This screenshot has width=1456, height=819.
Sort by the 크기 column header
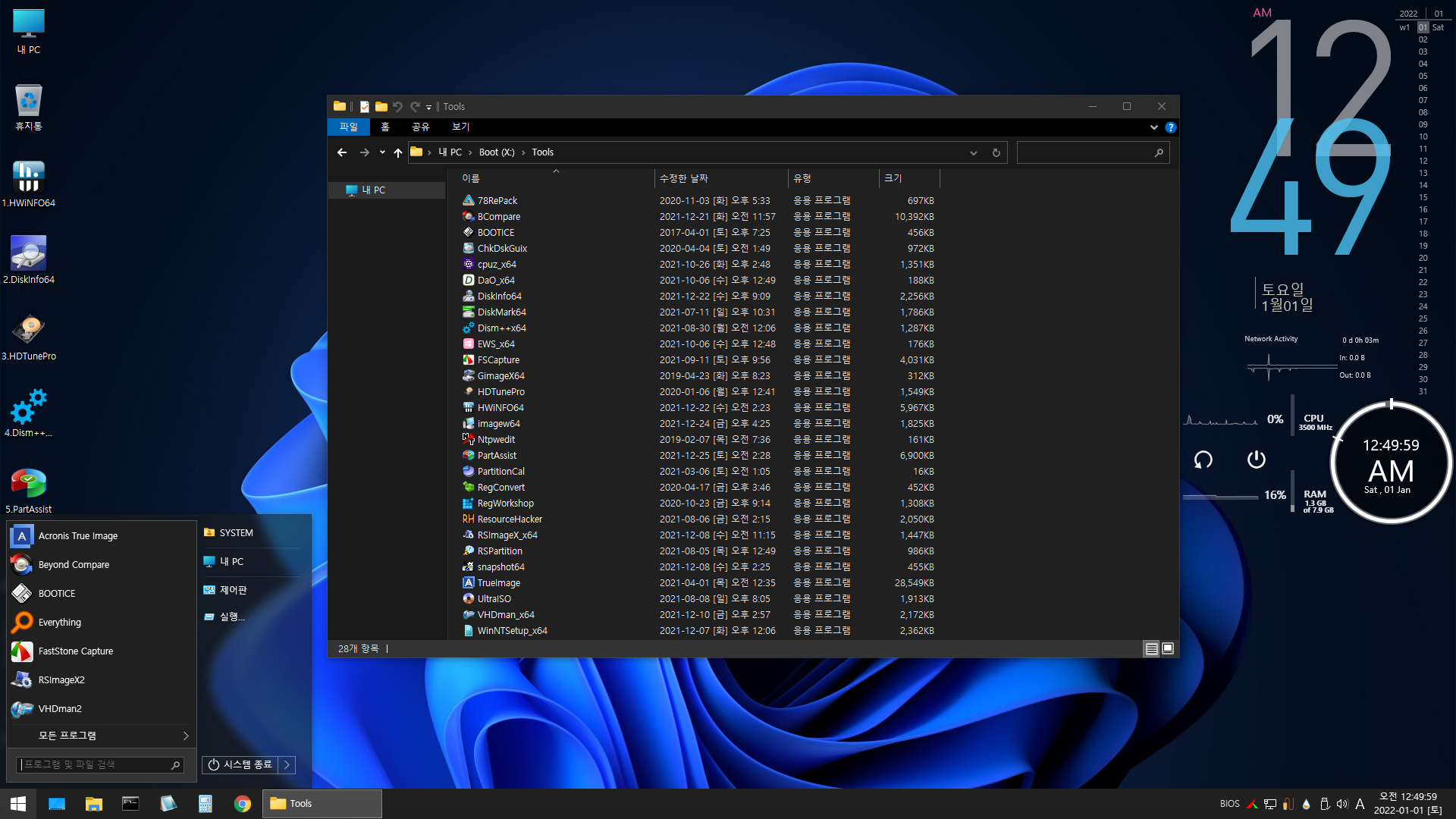pos(909,178)
